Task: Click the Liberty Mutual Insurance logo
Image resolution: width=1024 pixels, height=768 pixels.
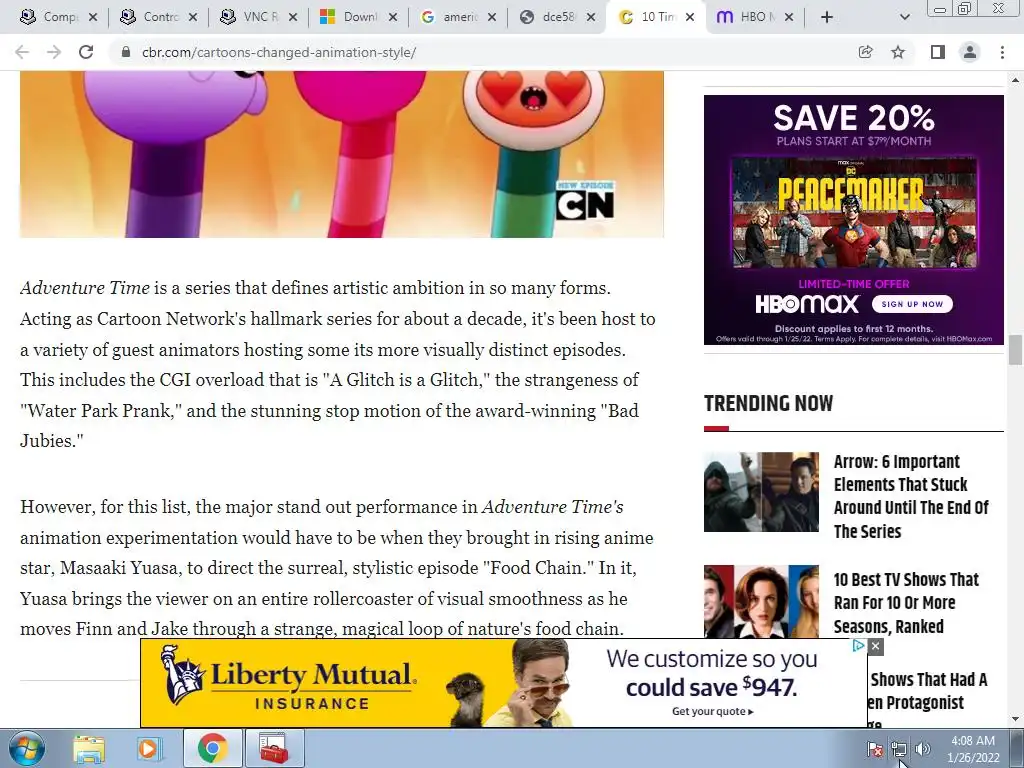Action: coord(287,679)
